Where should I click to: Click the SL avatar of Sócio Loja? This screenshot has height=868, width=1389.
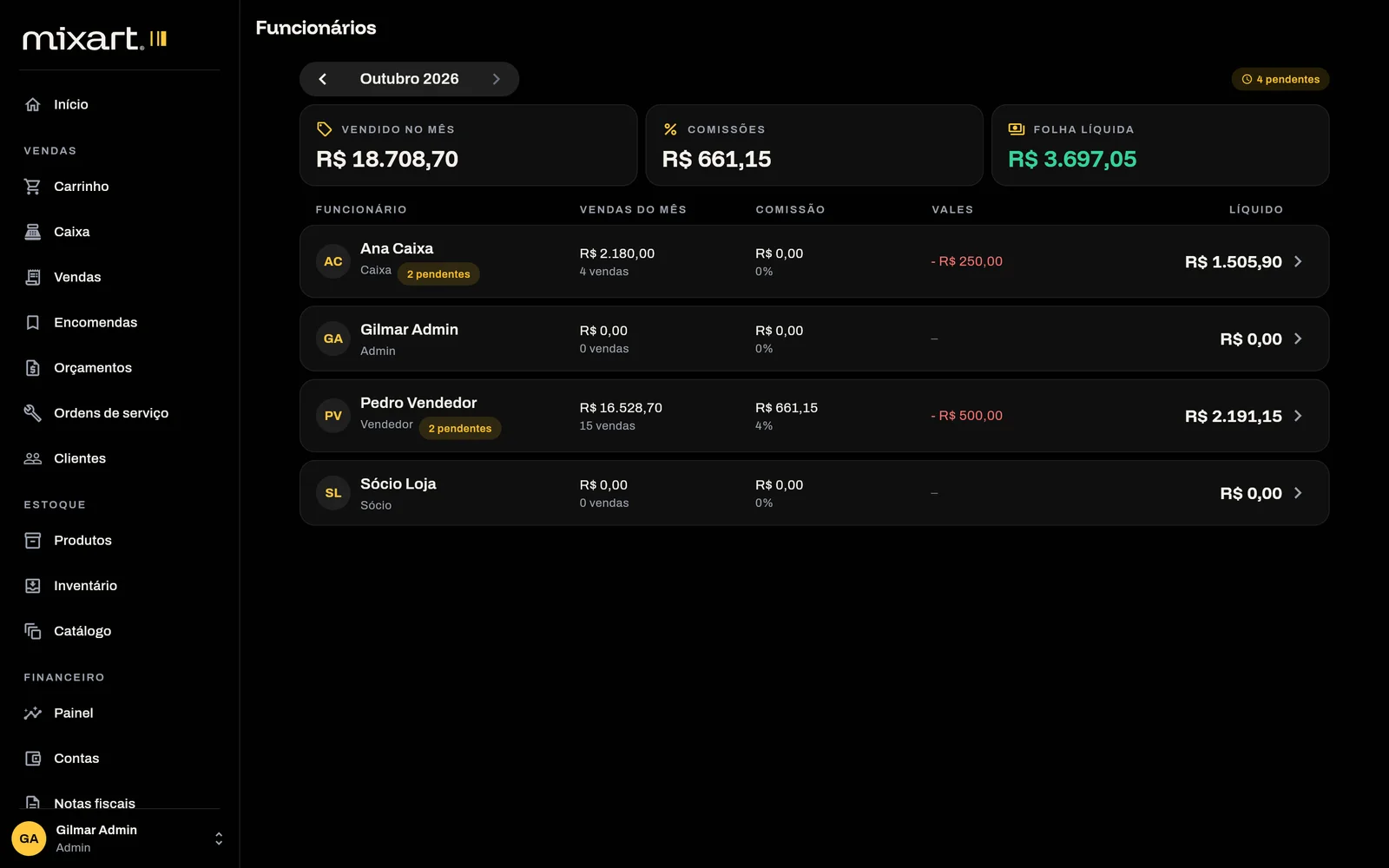[x=333, y=493]
